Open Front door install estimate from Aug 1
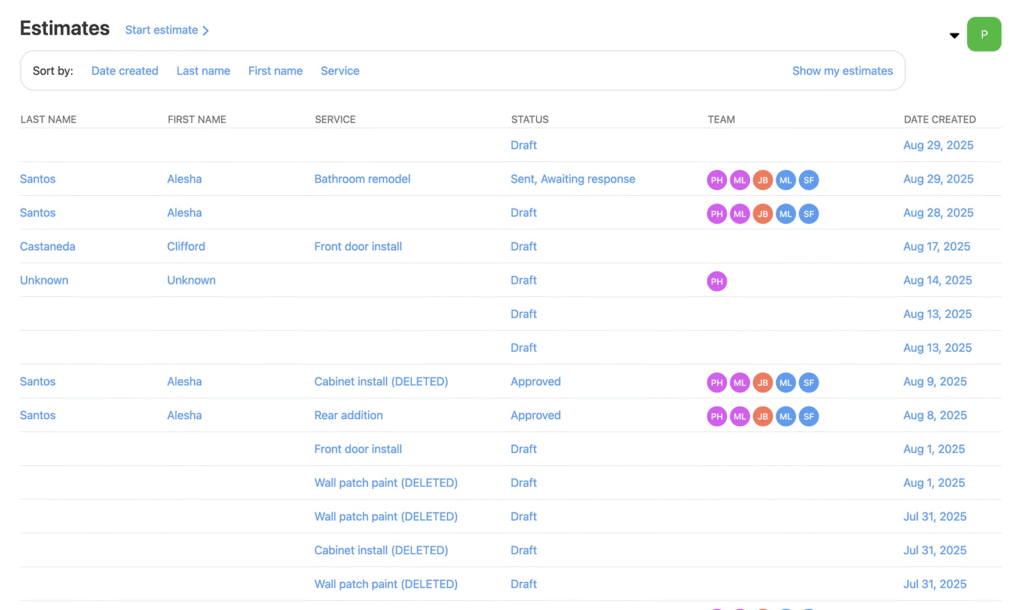Viewport: 1024px width, 610px height. coord(358,450)
